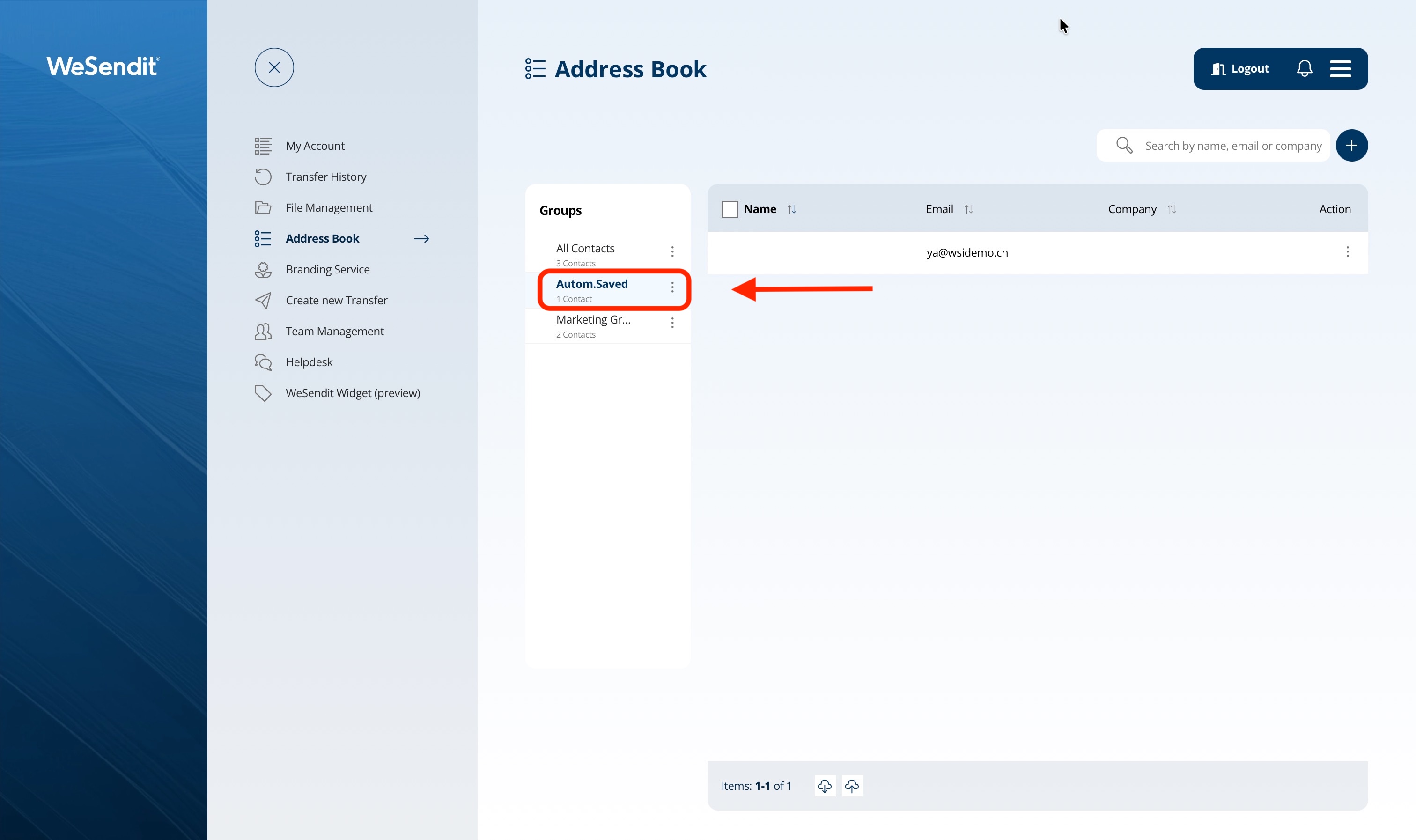
Task: Open Marketing Gr... group three-dot menu
Action: tap(672, 323)
